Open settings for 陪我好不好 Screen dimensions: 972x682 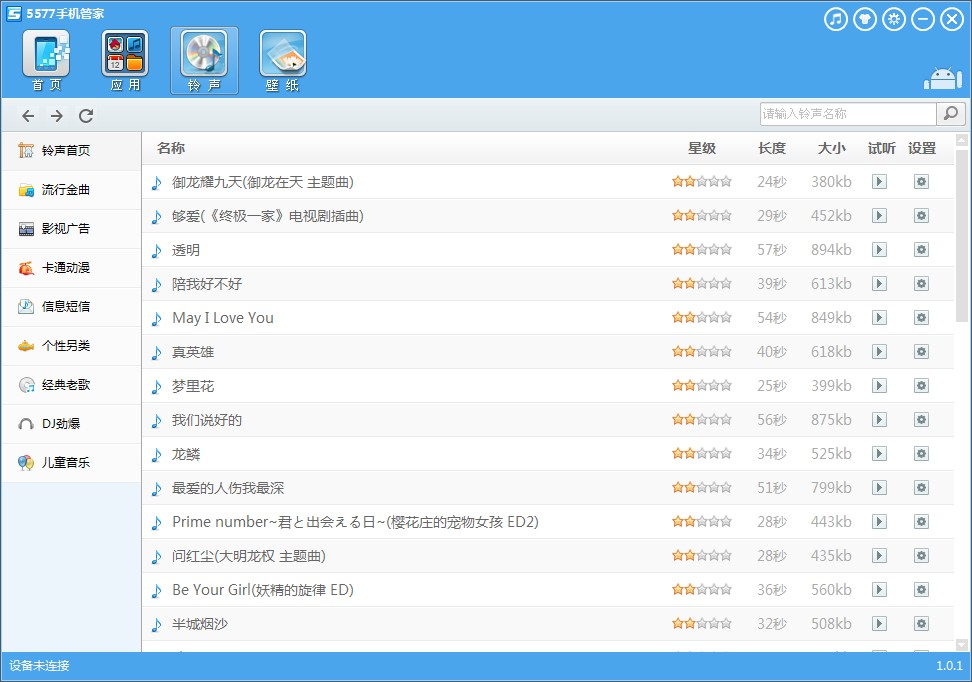point(921,283)
